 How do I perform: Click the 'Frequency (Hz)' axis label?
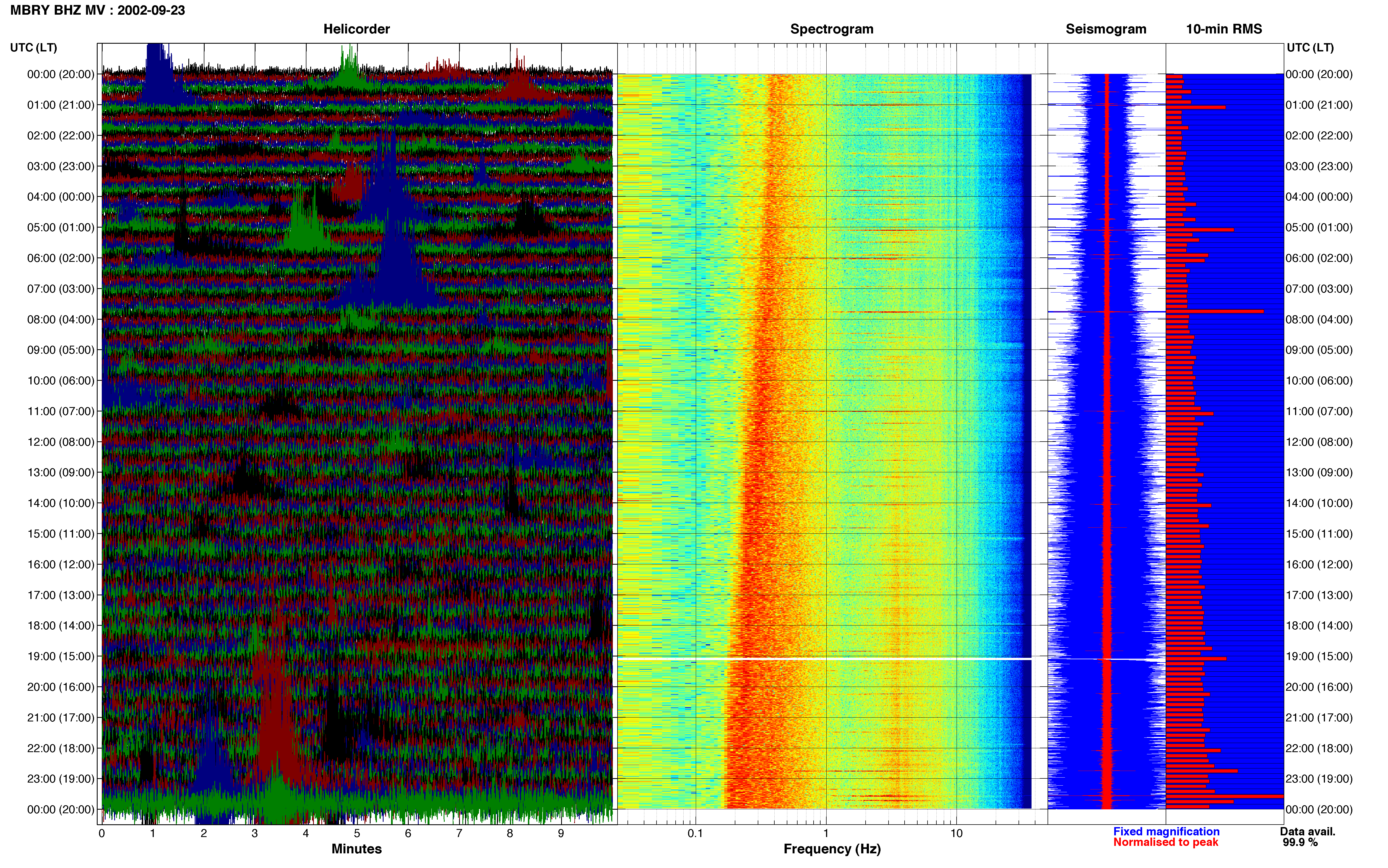click(832, 849)
